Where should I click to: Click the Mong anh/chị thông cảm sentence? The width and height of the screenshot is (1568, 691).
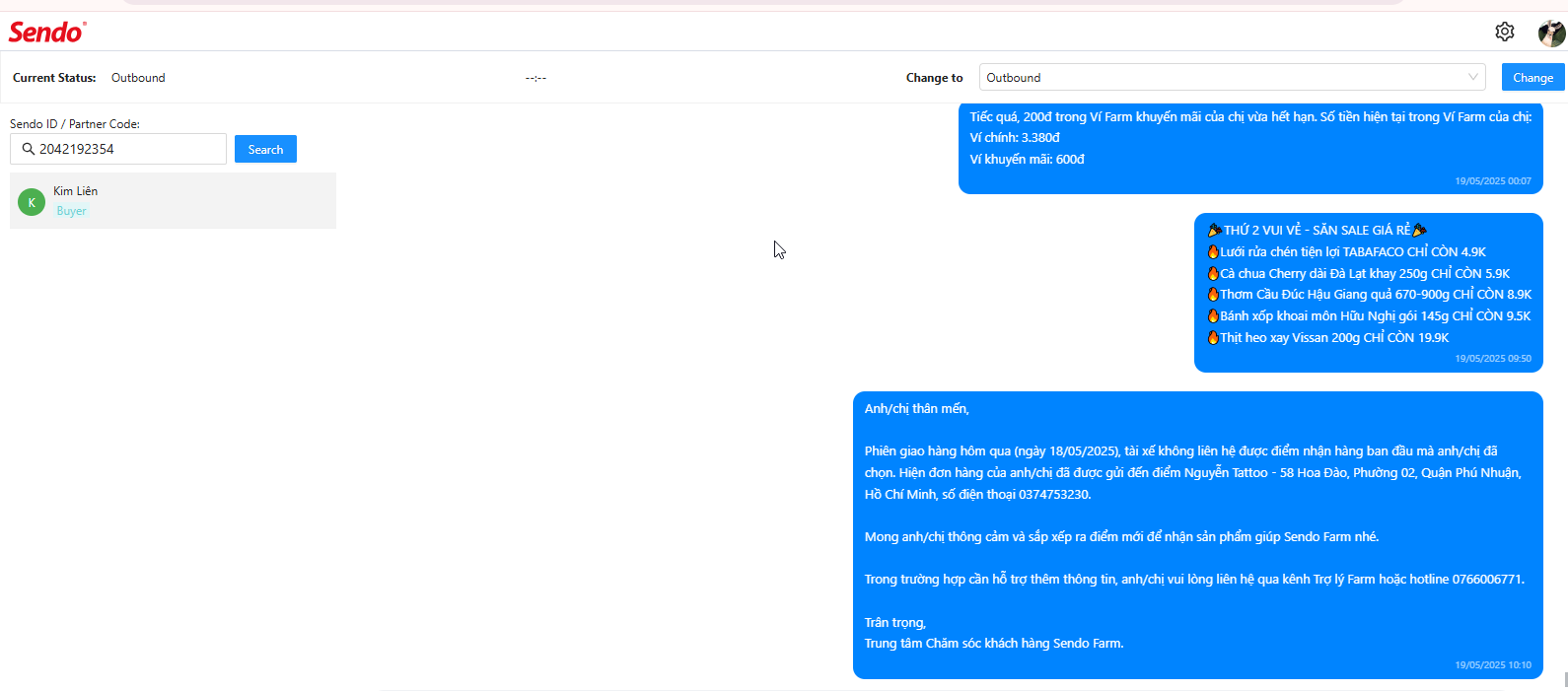click(1121, 536)
